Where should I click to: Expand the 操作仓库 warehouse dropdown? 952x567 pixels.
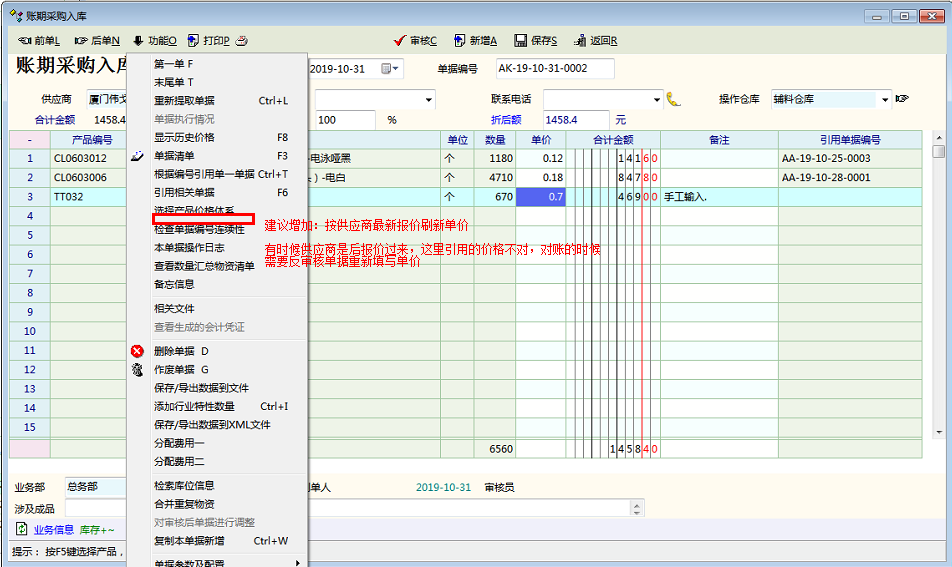[x=885, y=100]
